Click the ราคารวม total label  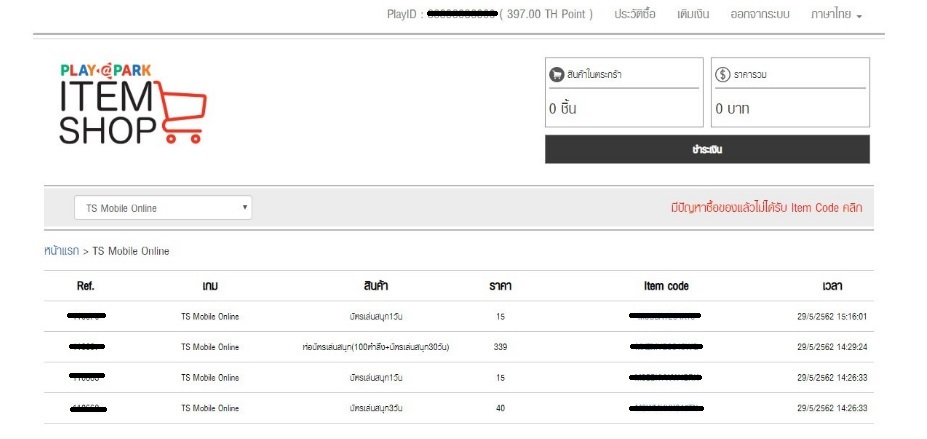pyautogui.click(x=750, y=75)
